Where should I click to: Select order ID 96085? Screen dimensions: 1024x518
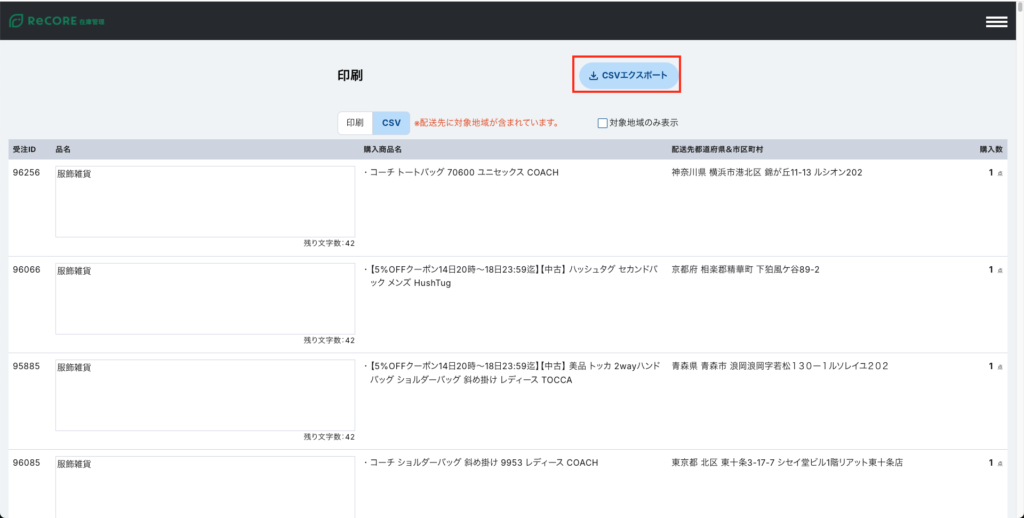pyautogui.click(x=26, y=462)
